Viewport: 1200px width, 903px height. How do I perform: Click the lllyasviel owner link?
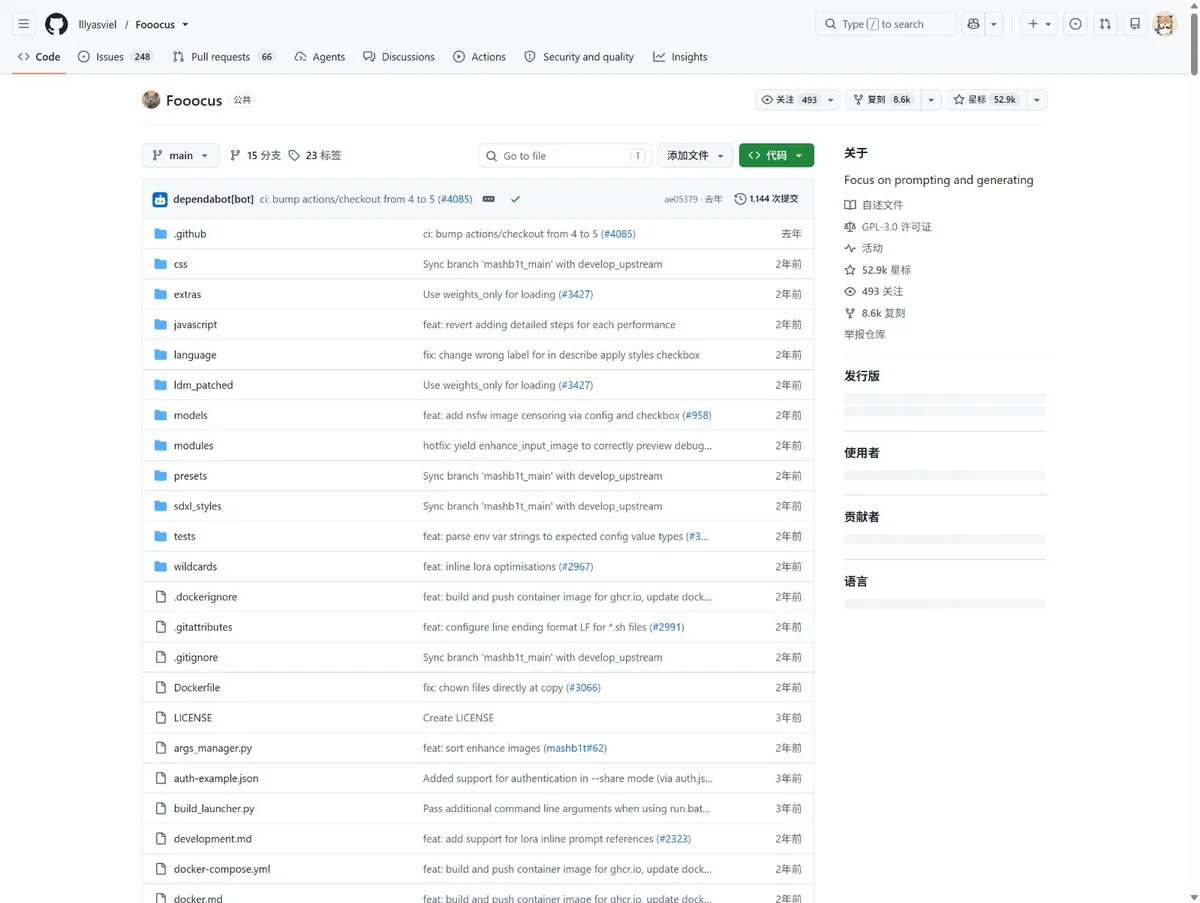point(98,24)
